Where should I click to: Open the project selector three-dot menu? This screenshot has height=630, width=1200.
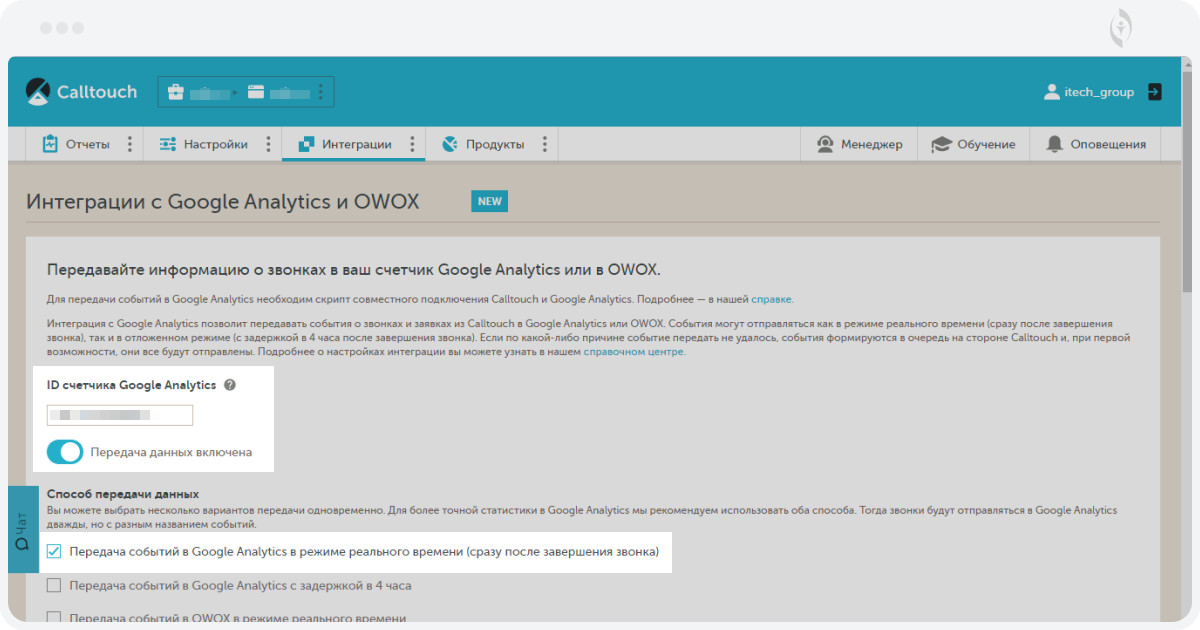(x=321, y=92)
